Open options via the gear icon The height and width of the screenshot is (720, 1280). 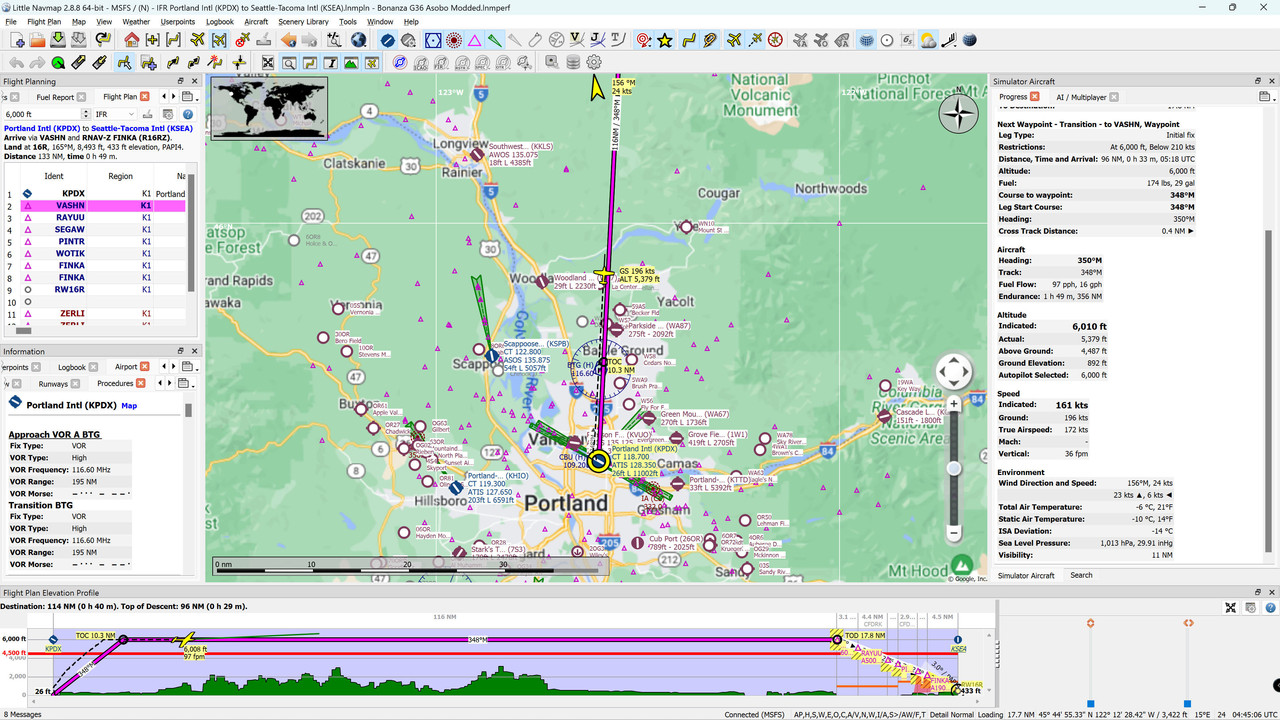click(x=594, y=62)
